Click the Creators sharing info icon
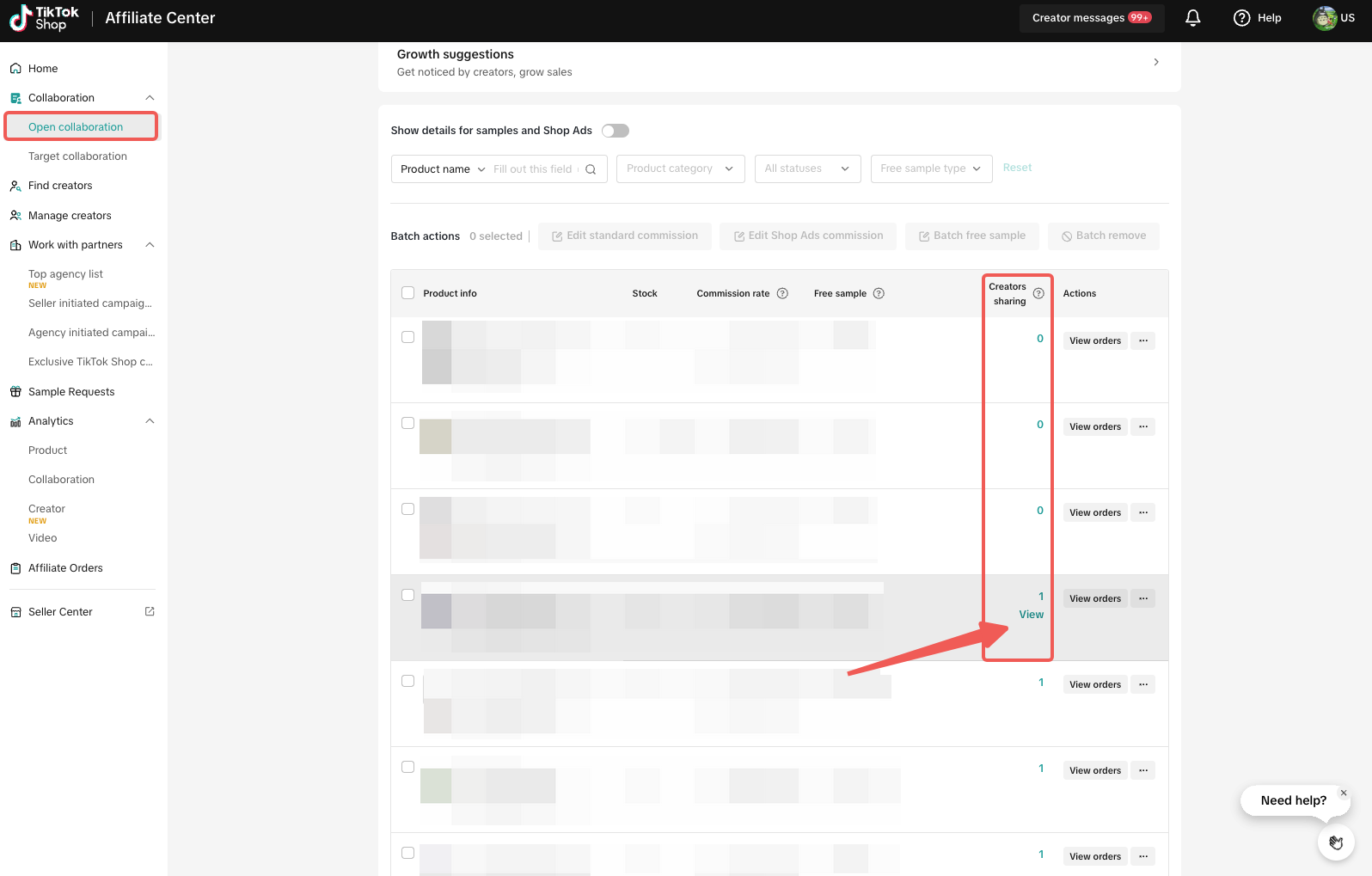Image resolution: width=1372 pixels, height=876 pixels. tap(1038, 293)
